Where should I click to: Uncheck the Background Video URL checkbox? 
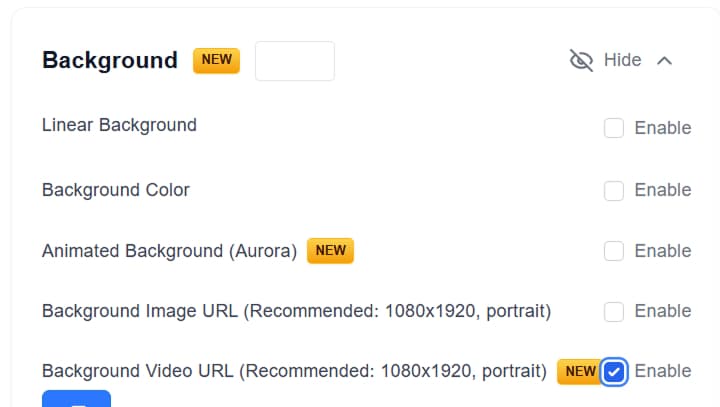[614, 372]
